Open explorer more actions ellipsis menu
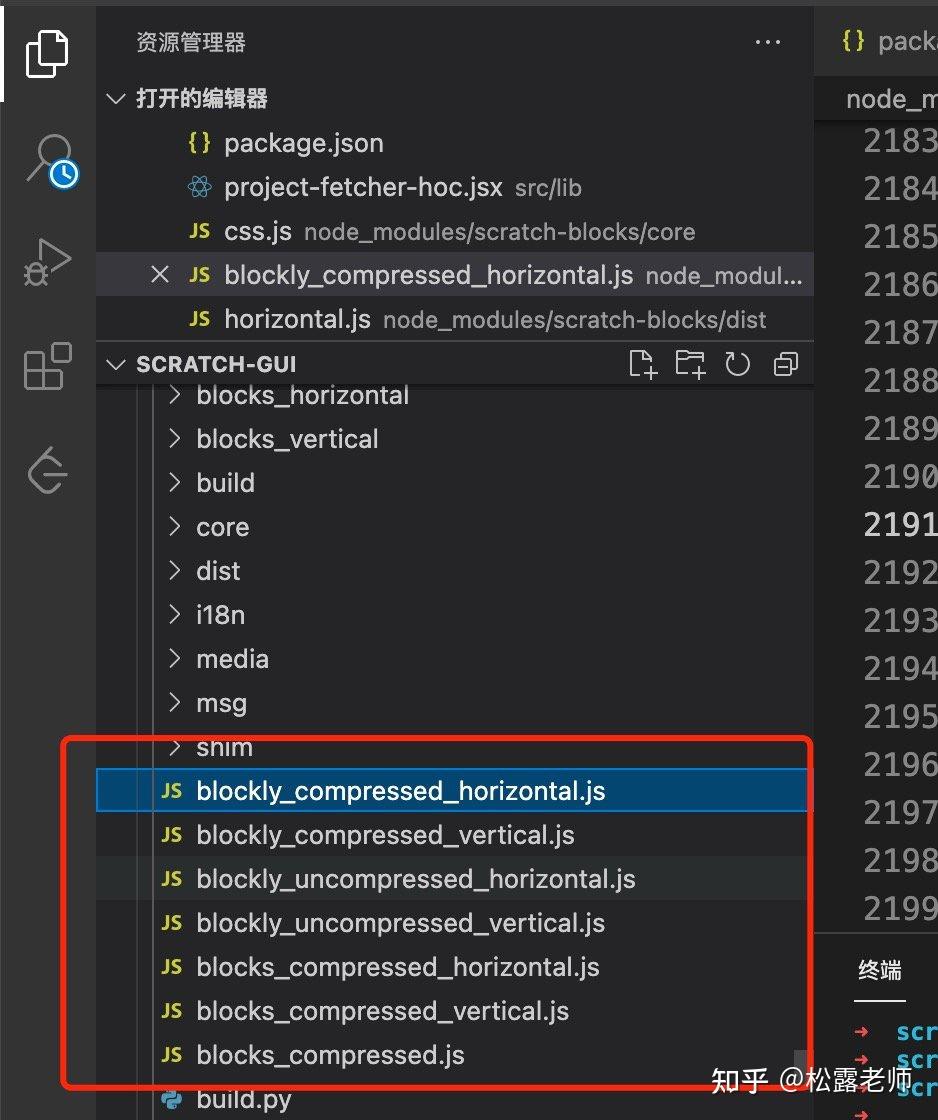The height and width of the screenshot is (1120, 938). (767, 42)
